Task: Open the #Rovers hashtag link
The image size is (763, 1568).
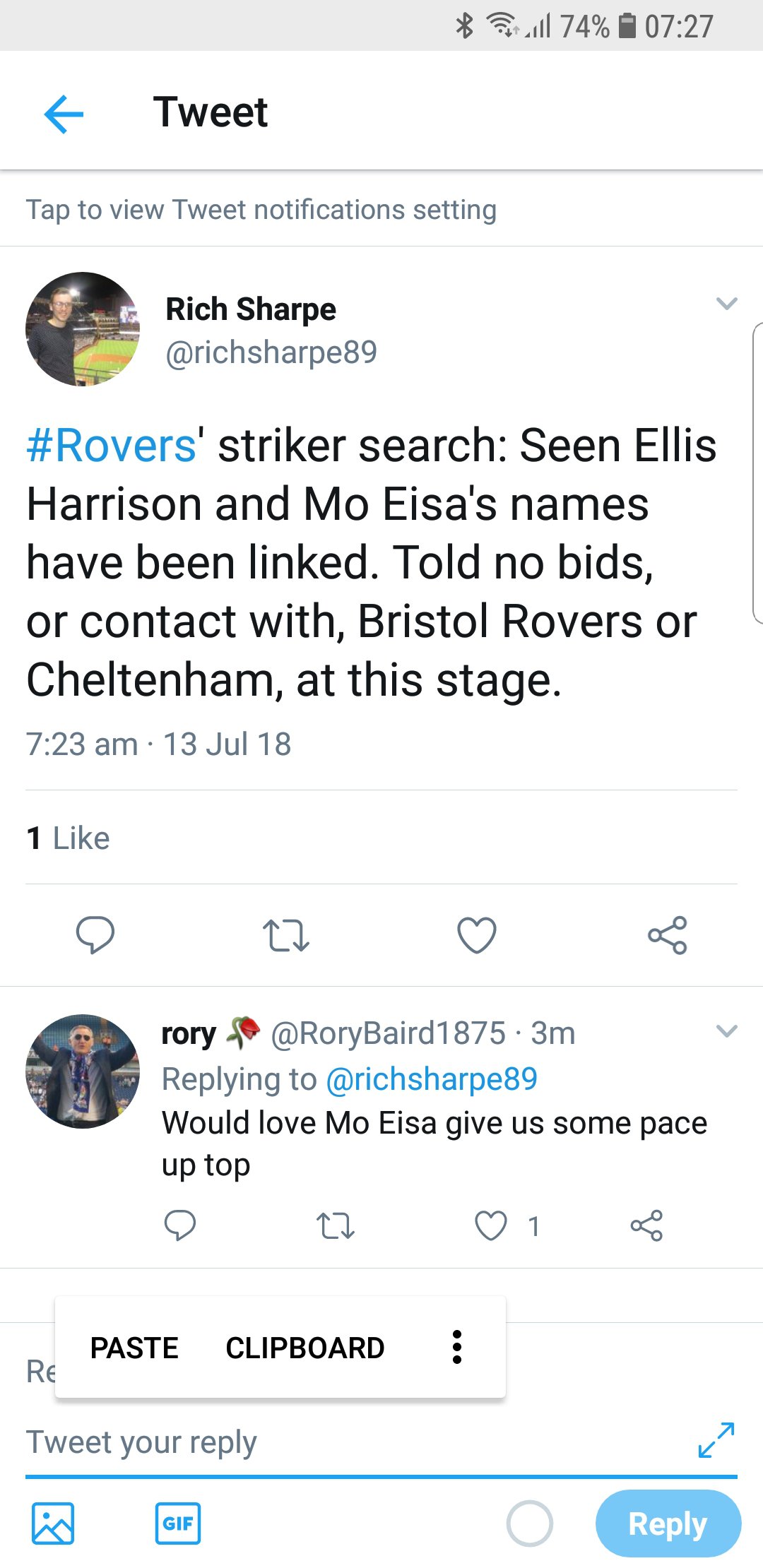Action: (x=111, y=446)
